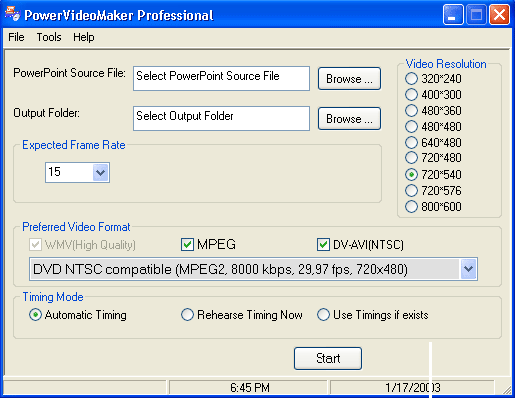Viewport: 515px width, 398px height.
Task: Open the File menu
Action: click(16, 37)
